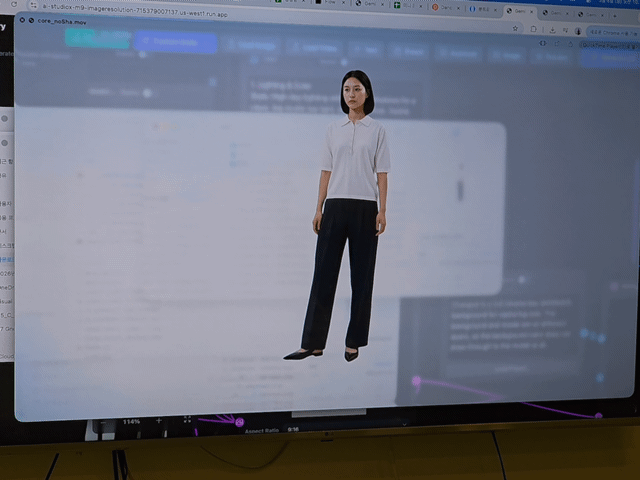Screen dimensions: 640x480
Task: Switch to the green-icon browser tab
Action: coord(396,6)
